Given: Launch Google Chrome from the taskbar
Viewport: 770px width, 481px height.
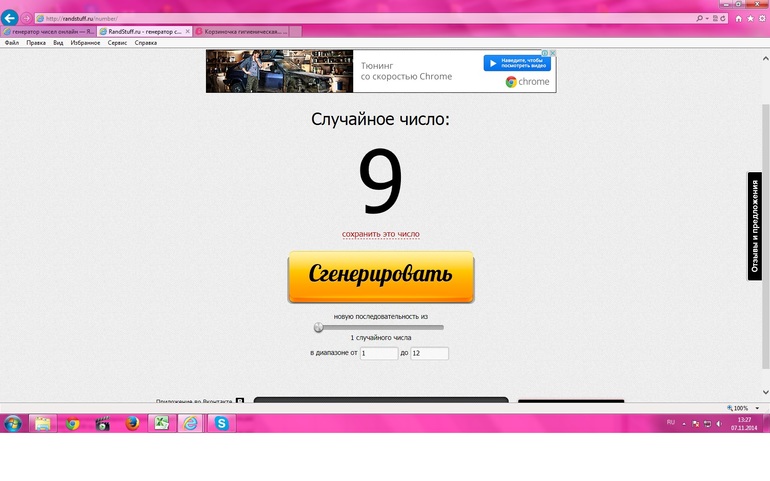Looking at the screenshot, I should [x=72, y=423].
